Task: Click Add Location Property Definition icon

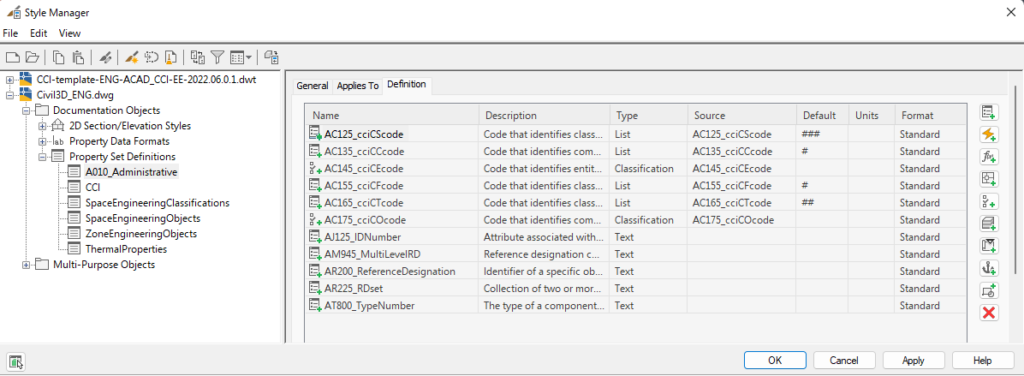Action: pos(989,179)
